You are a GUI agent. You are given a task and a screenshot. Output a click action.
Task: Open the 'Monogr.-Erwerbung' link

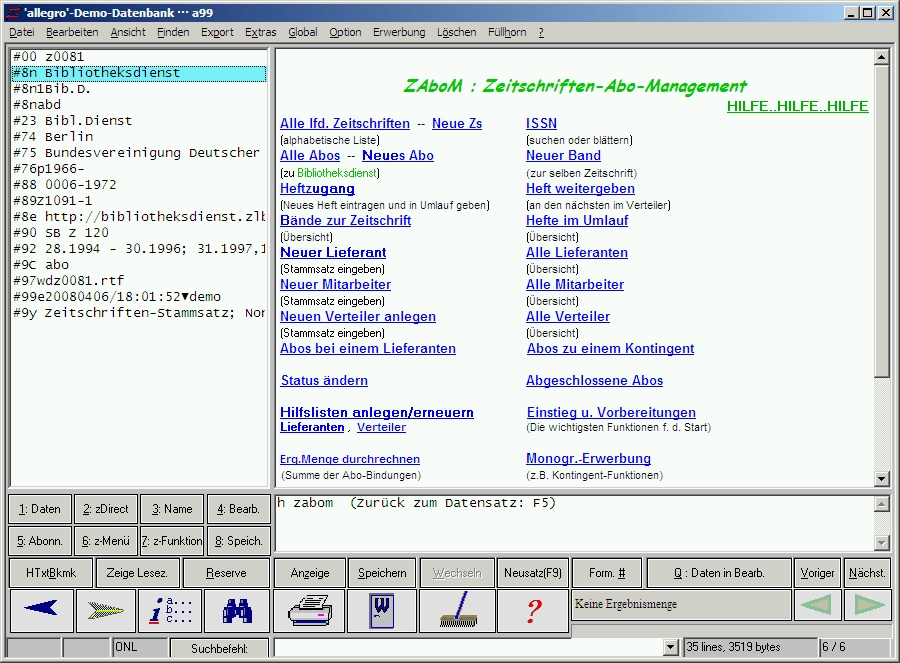coord(588,458)
